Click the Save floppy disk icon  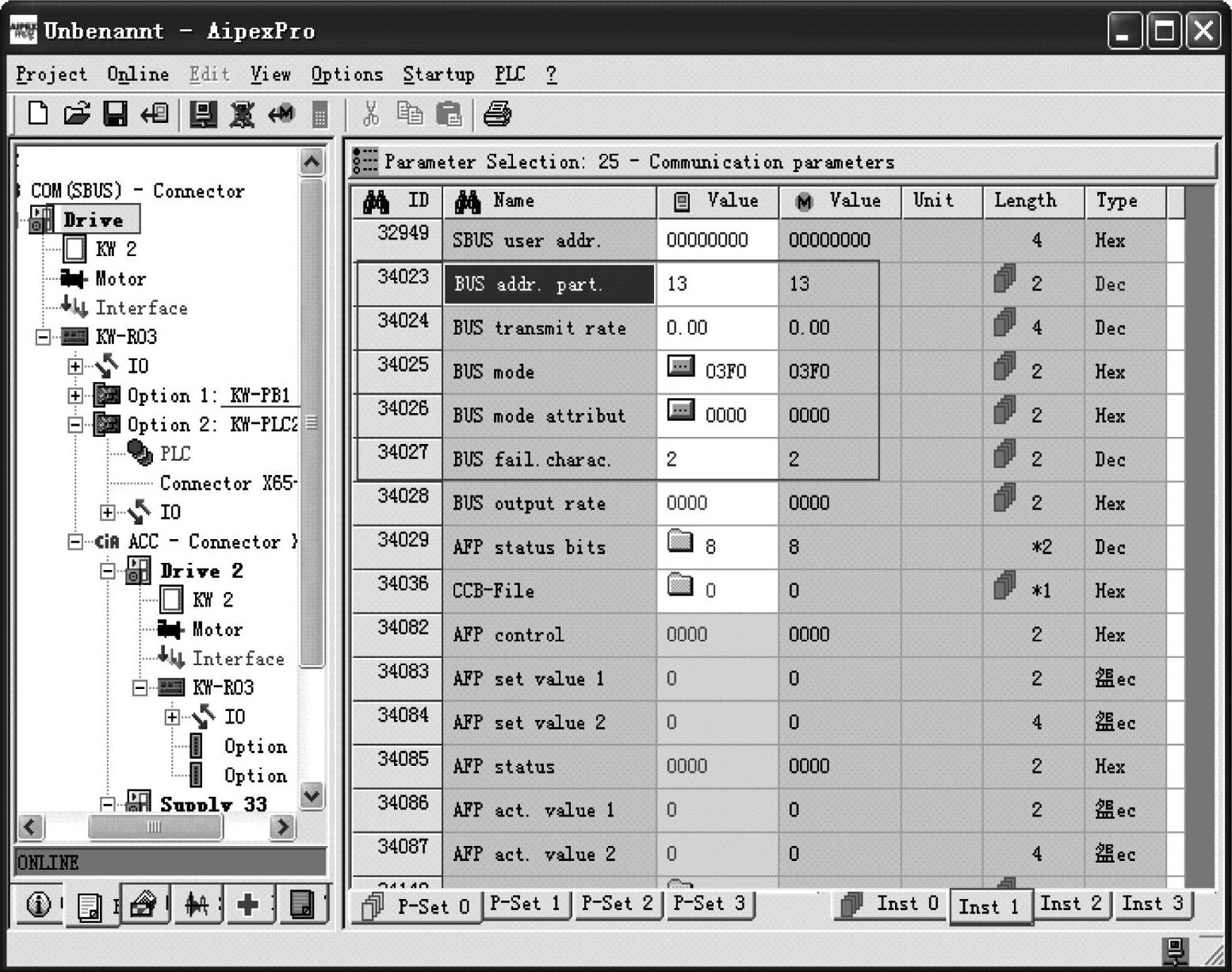115,114
